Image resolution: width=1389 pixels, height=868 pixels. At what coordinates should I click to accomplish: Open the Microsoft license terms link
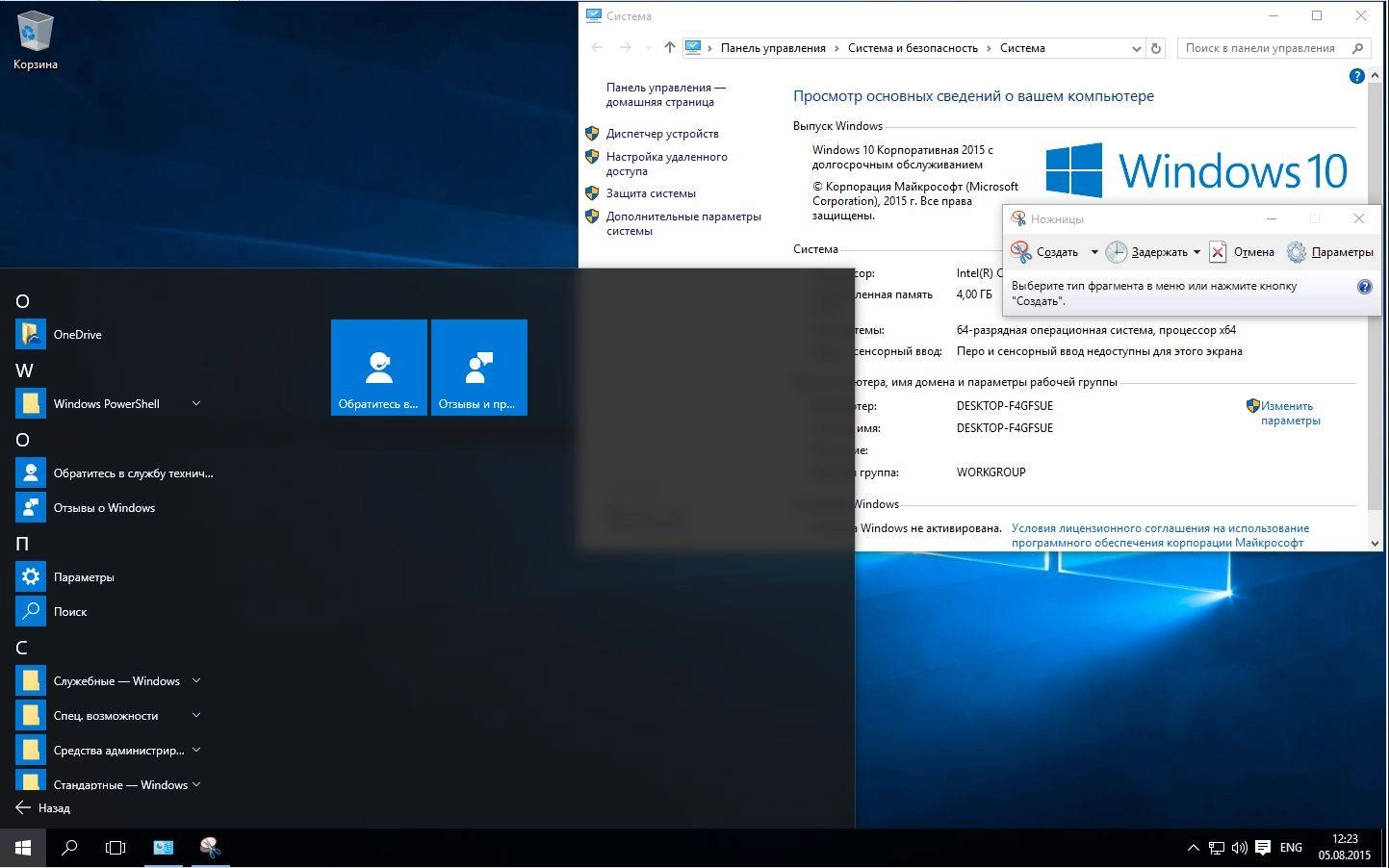coord(1160,535)
